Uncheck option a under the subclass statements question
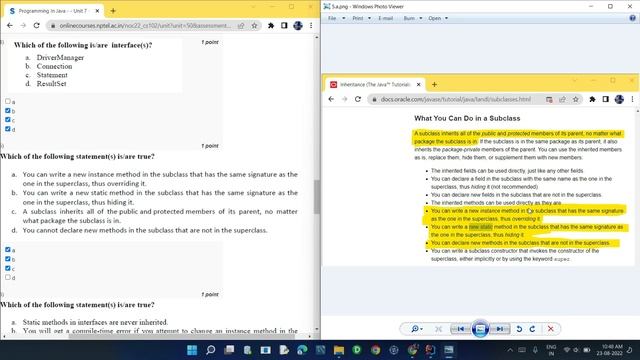The width and height of the screenshot is (640, 360). coord(8,249)
